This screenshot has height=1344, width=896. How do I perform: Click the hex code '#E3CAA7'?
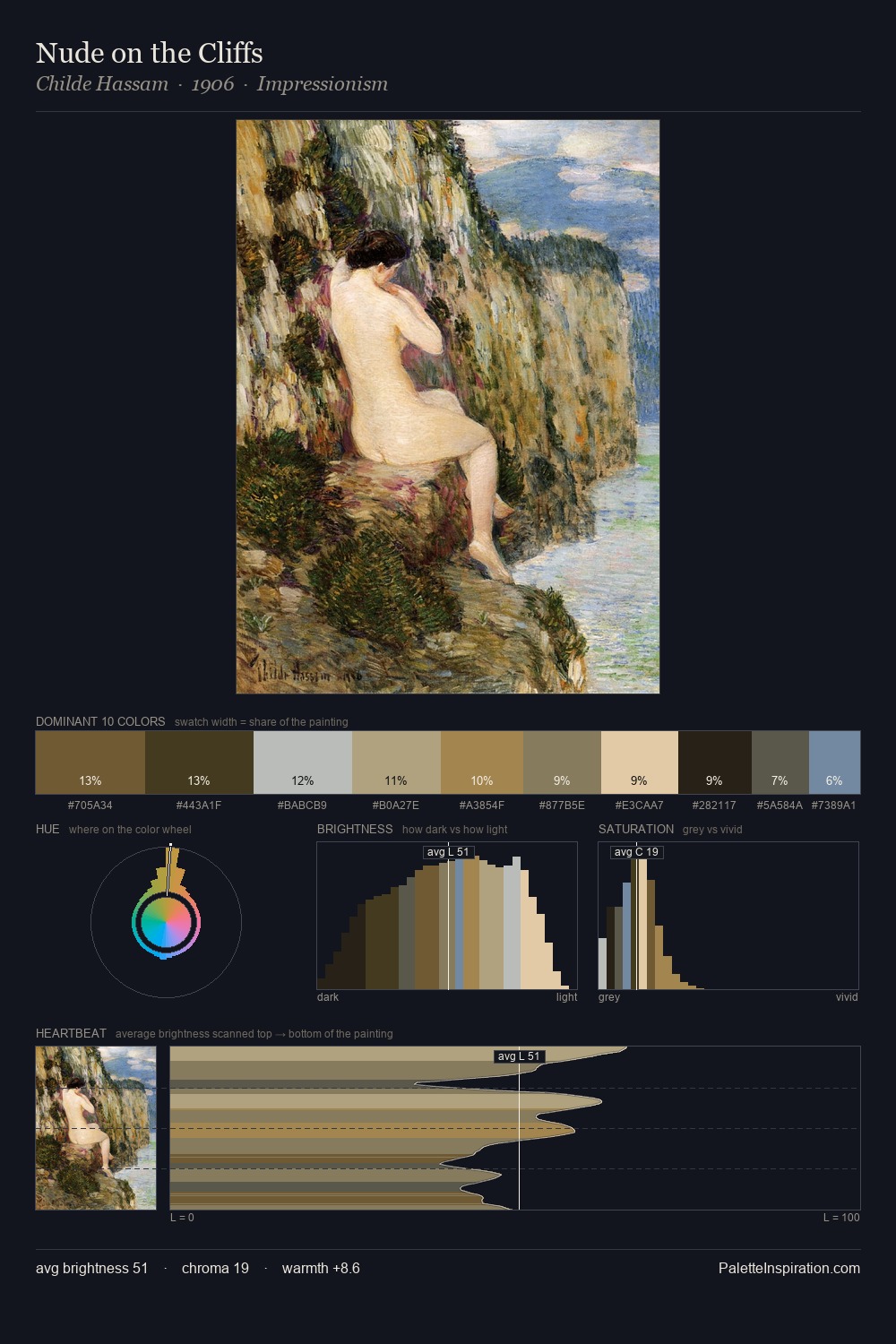pyautogui.click(x=640, y=806)
